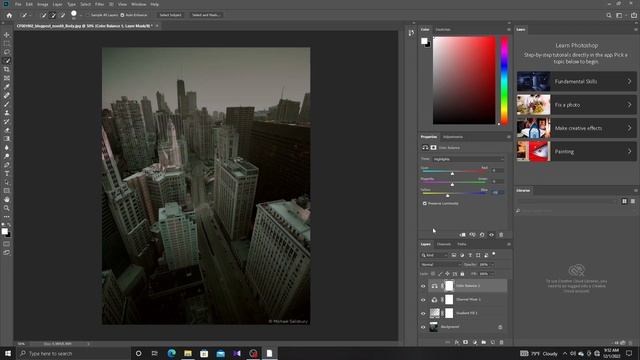The width and height of the screenshot is (640, 360).
Task: Select the Hand tool
Action: (x=7, y=200)
